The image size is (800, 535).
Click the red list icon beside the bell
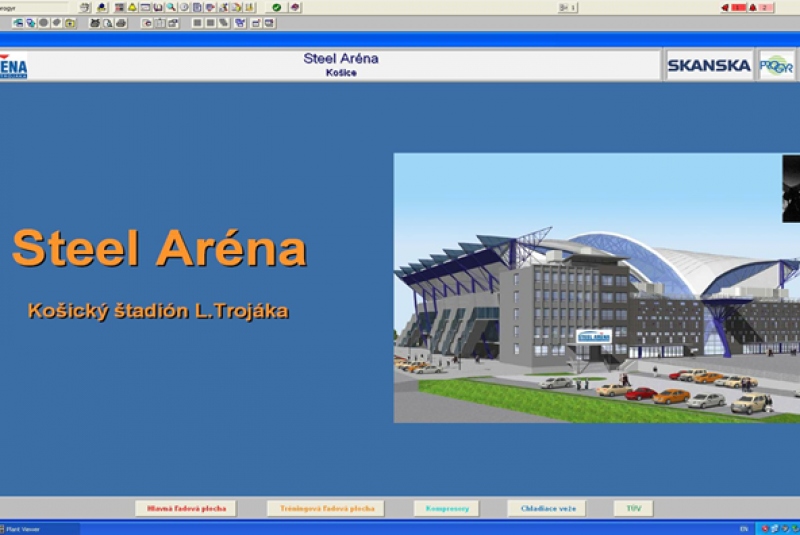pyautogui.click(x=119, y=8)
